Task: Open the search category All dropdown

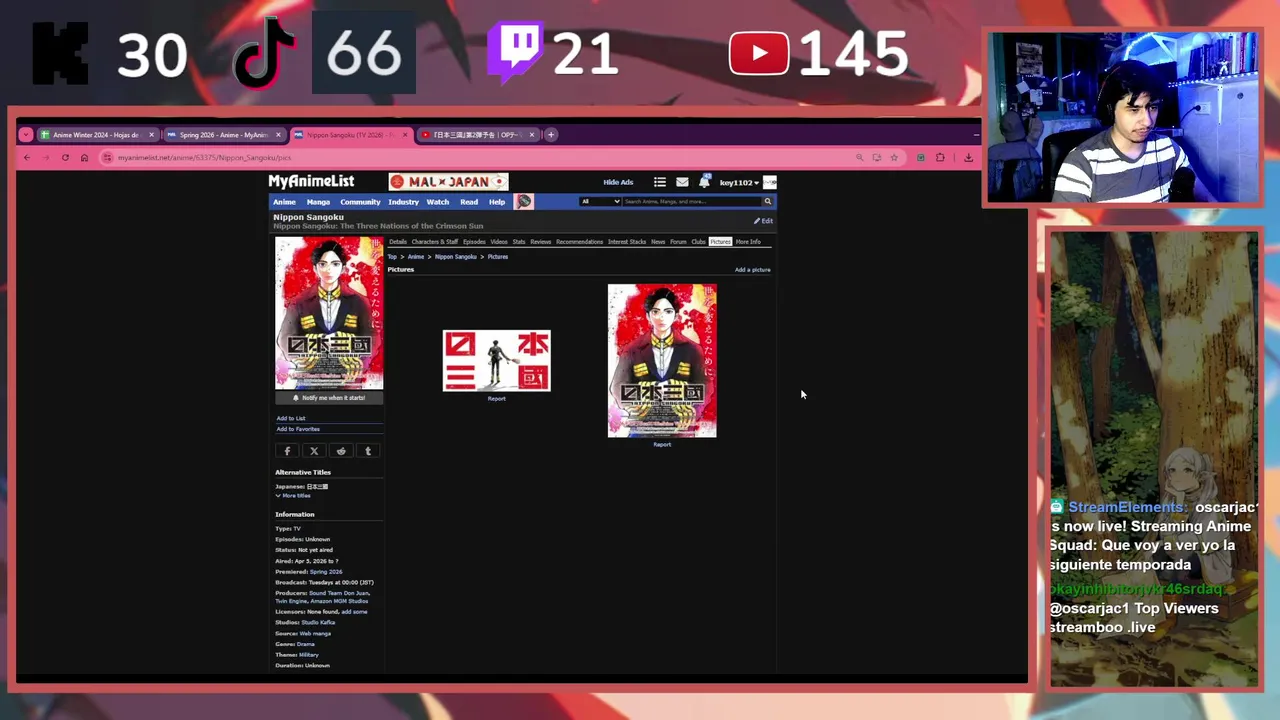Action: point(600,201)
